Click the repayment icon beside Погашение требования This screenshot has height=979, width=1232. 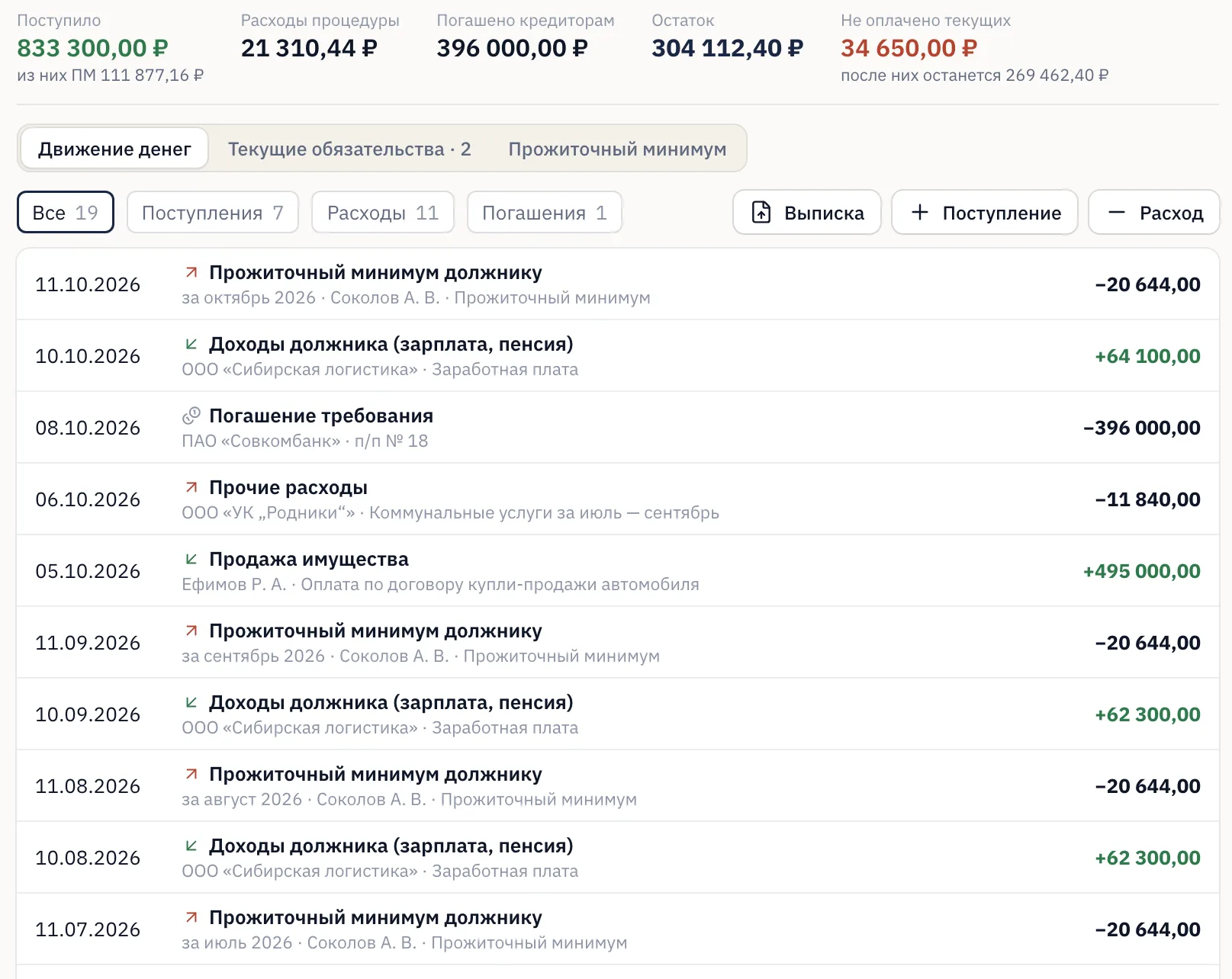point(191,416)
